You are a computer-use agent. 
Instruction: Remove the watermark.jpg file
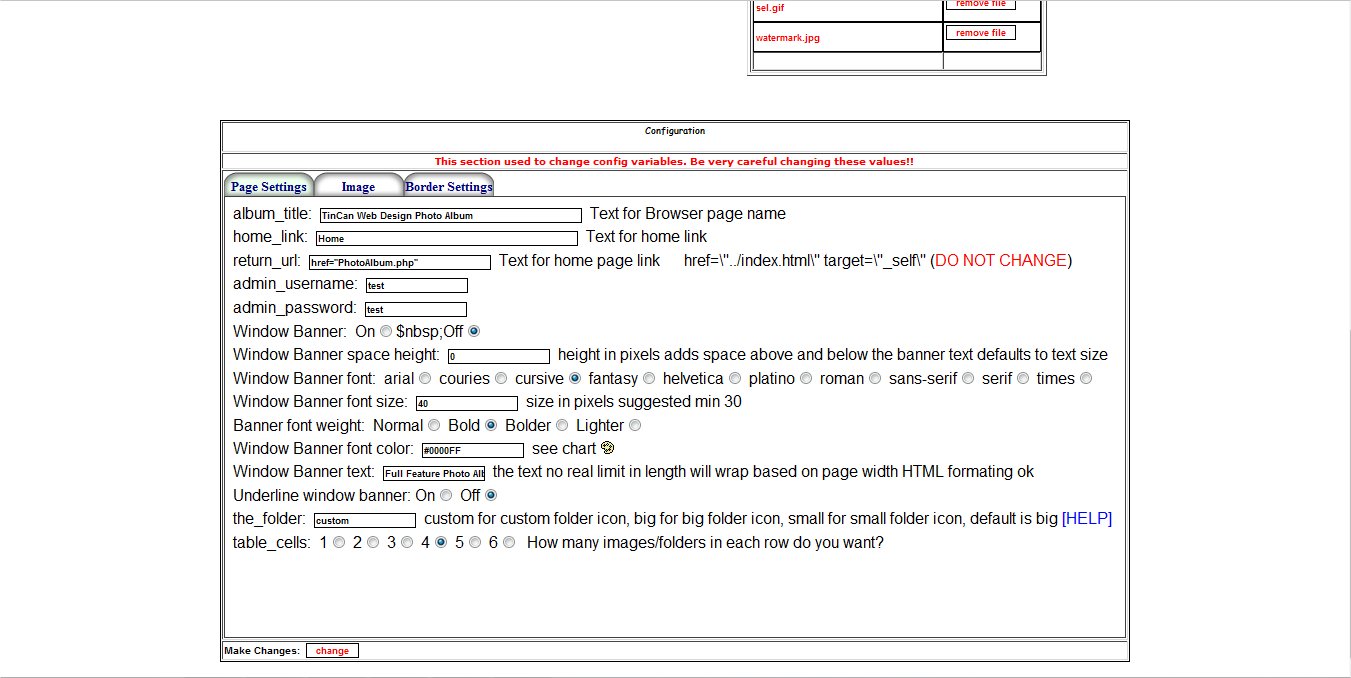coord(980,33)
